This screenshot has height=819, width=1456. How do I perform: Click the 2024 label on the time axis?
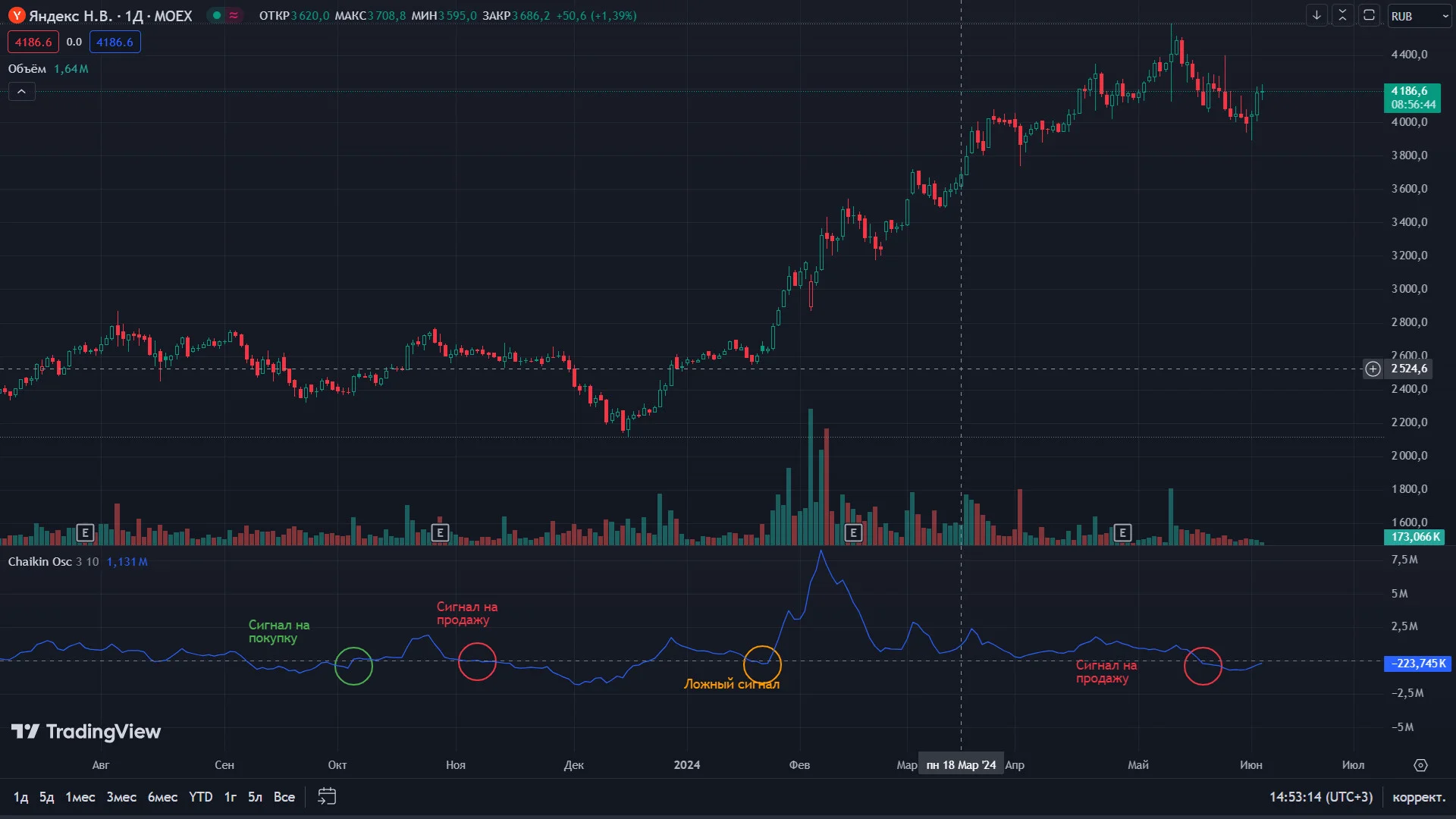point(687,765)
